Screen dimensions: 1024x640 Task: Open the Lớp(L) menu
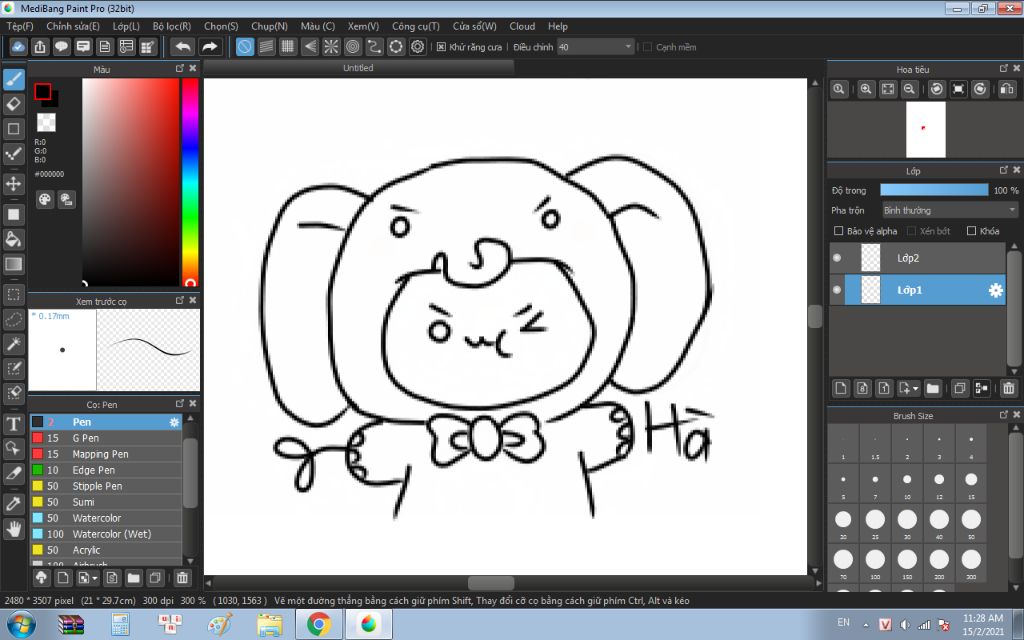pyautogui.click(x=126, y=26)
